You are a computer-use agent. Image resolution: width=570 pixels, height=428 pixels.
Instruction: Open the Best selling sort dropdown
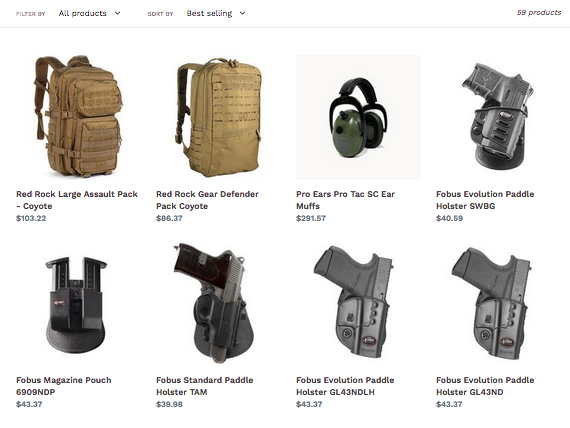pos(216,13)
